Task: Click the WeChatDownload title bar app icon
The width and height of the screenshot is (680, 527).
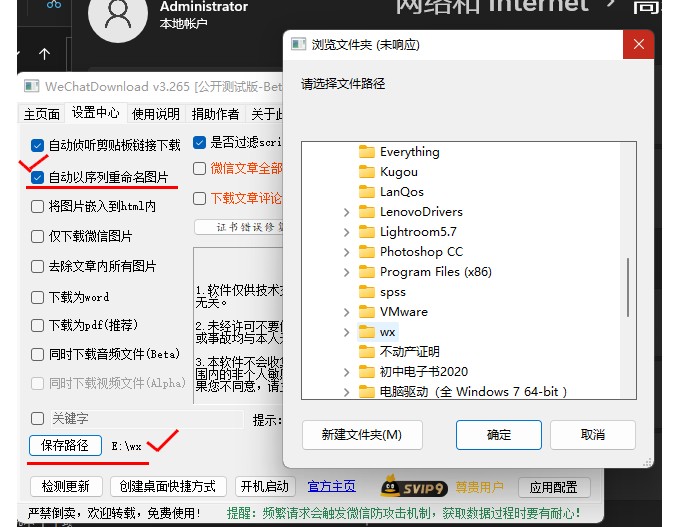Action: (x=32, y=87)
